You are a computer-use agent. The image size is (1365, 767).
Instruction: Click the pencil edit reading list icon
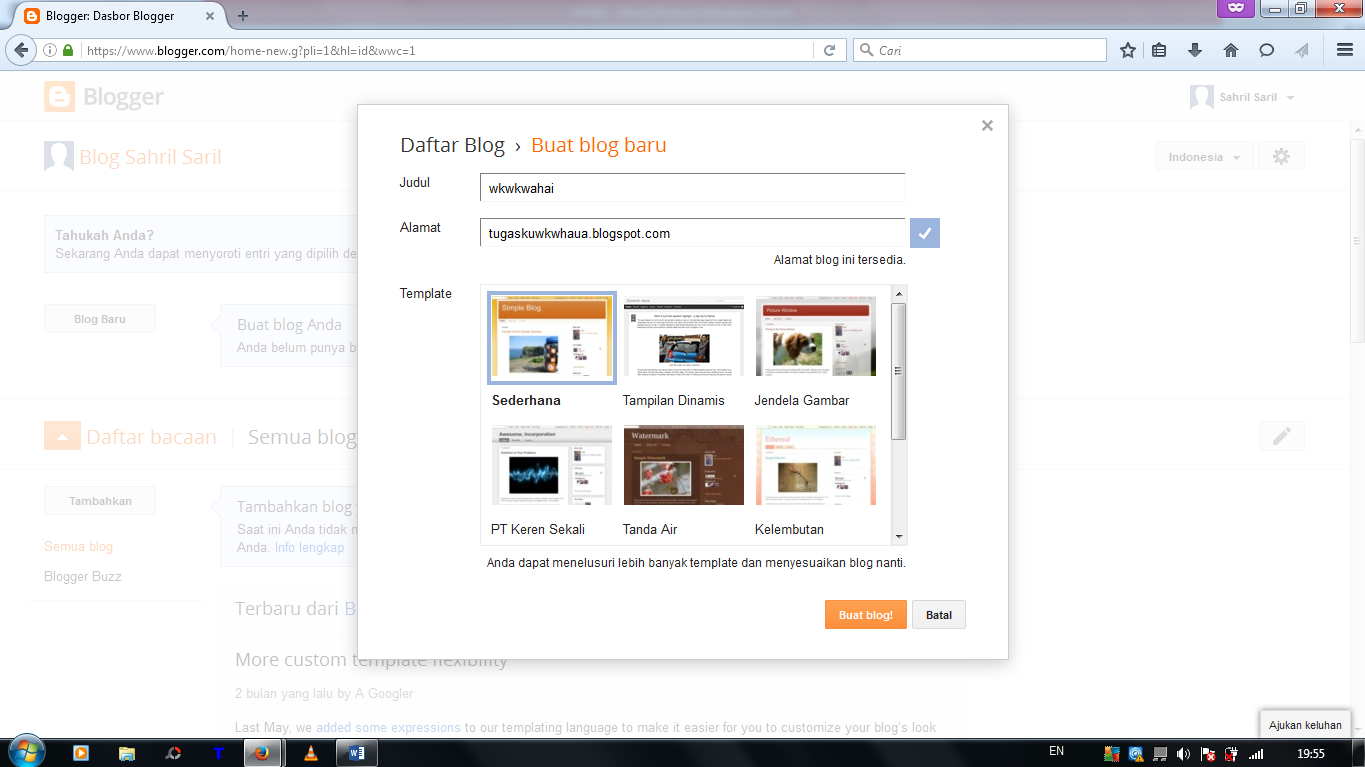click(x=1282, y=436)
